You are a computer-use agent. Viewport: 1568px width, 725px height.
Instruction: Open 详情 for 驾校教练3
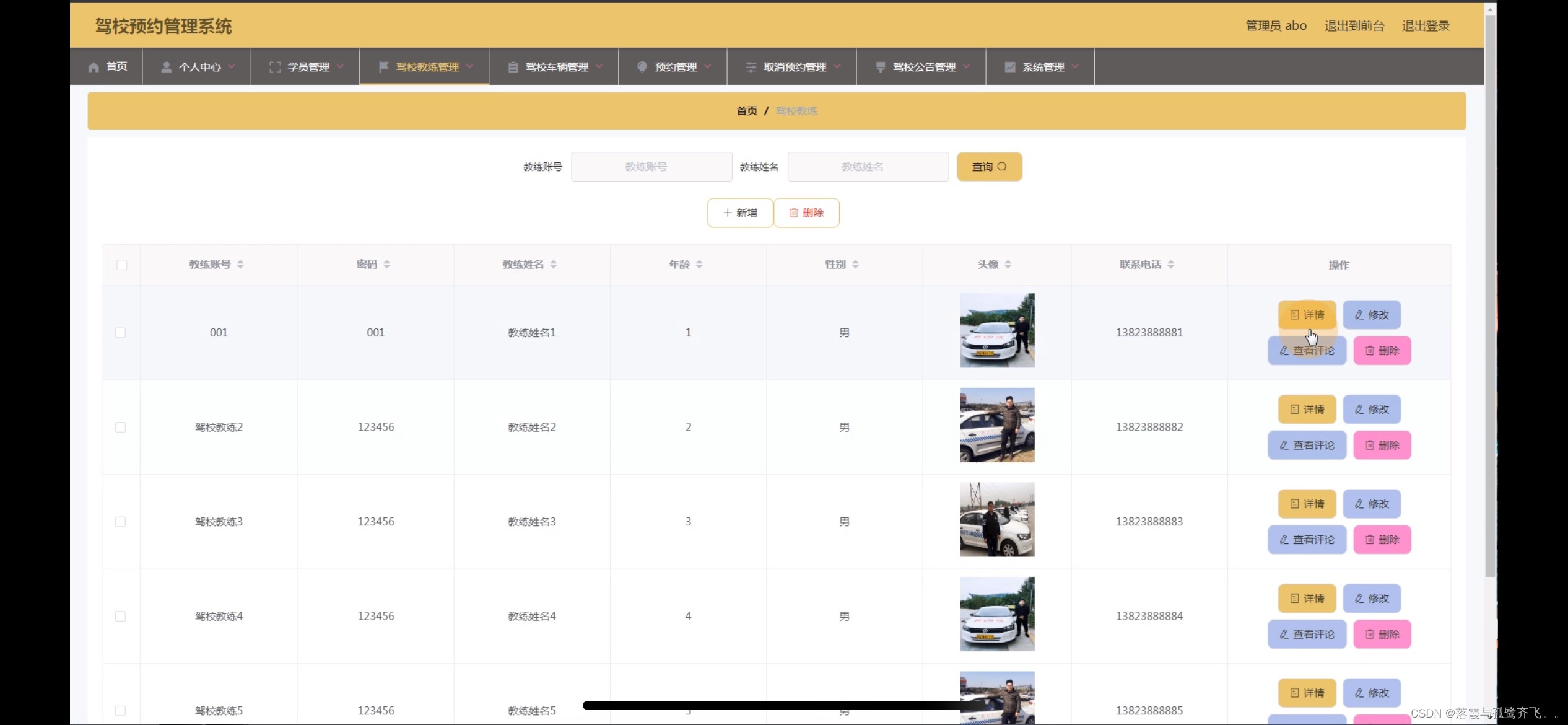1307,504
